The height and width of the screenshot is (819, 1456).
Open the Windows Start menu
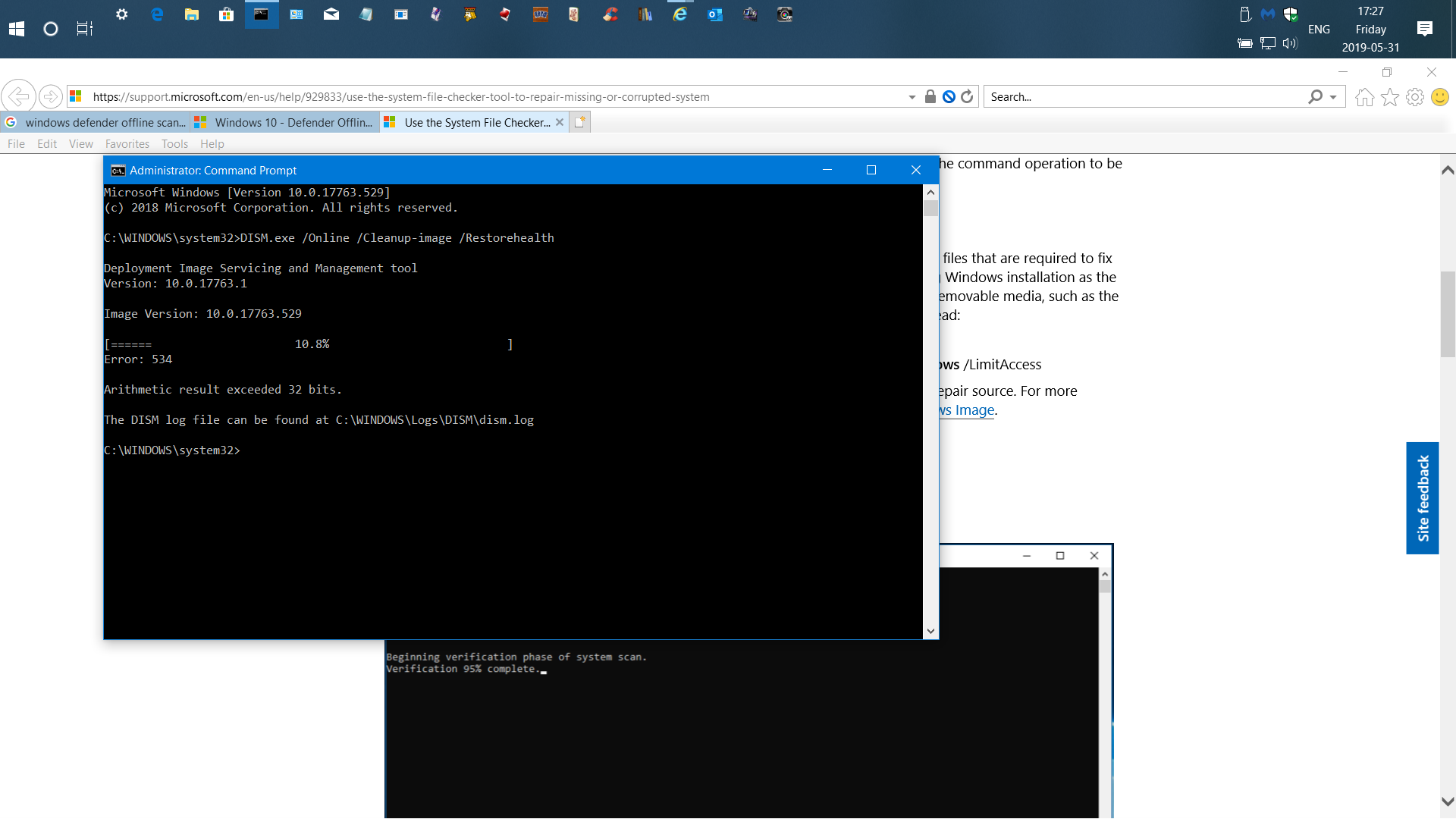click(17, 29)
